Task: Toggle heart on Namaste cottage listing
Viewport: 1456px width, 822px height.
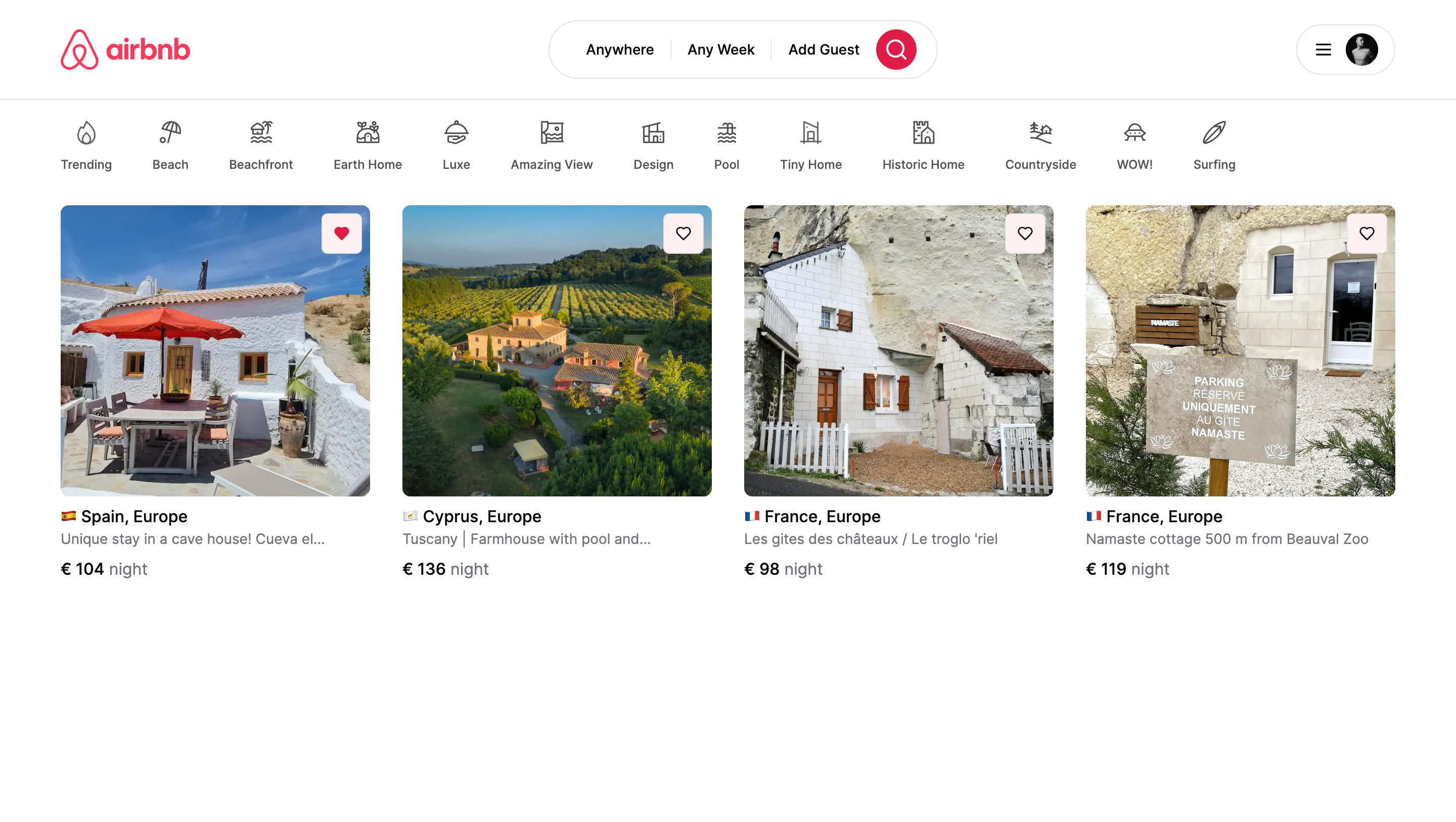Action: (x=1366, y=234)
